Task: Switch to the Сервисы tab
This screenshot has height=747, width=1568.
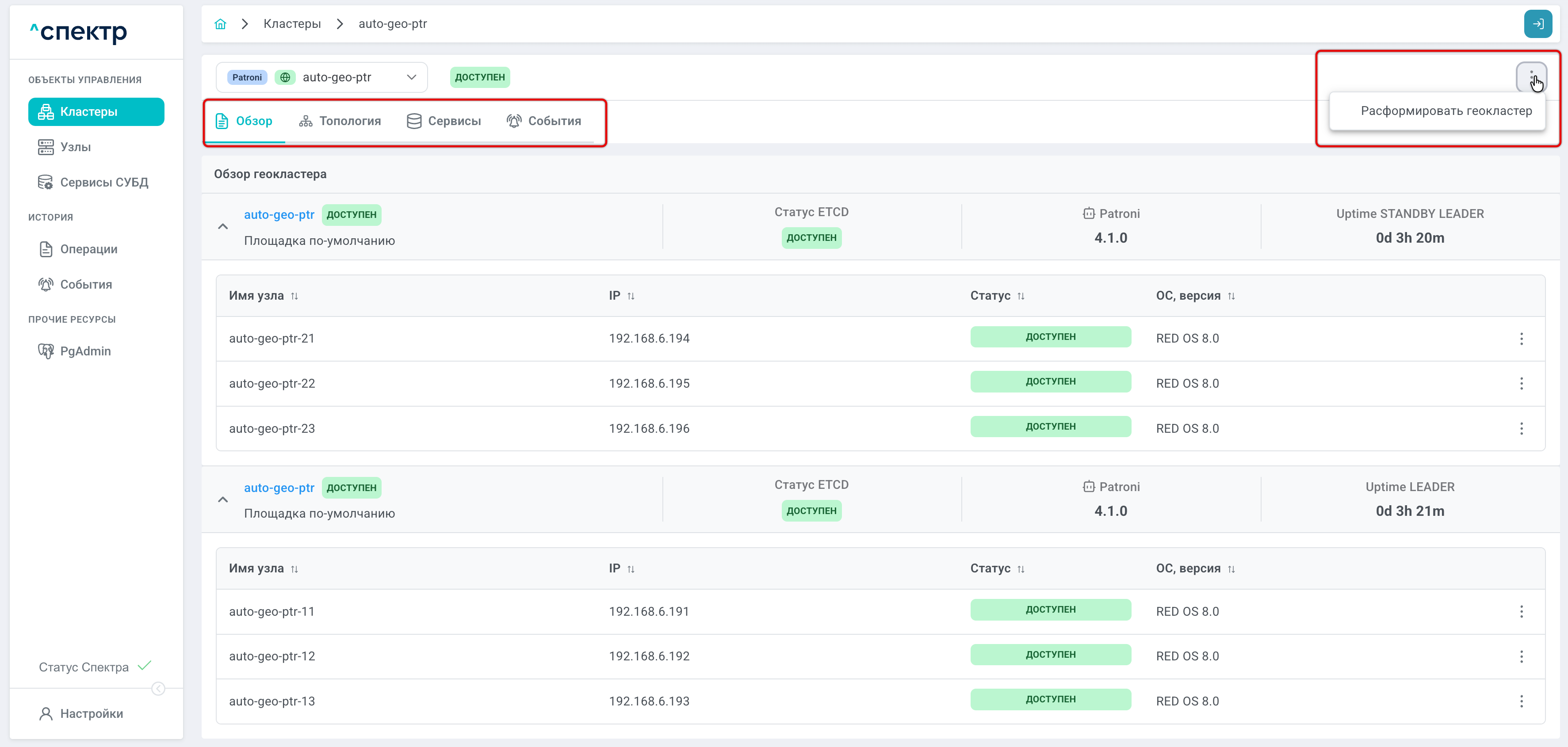Action: click(444, 121)
